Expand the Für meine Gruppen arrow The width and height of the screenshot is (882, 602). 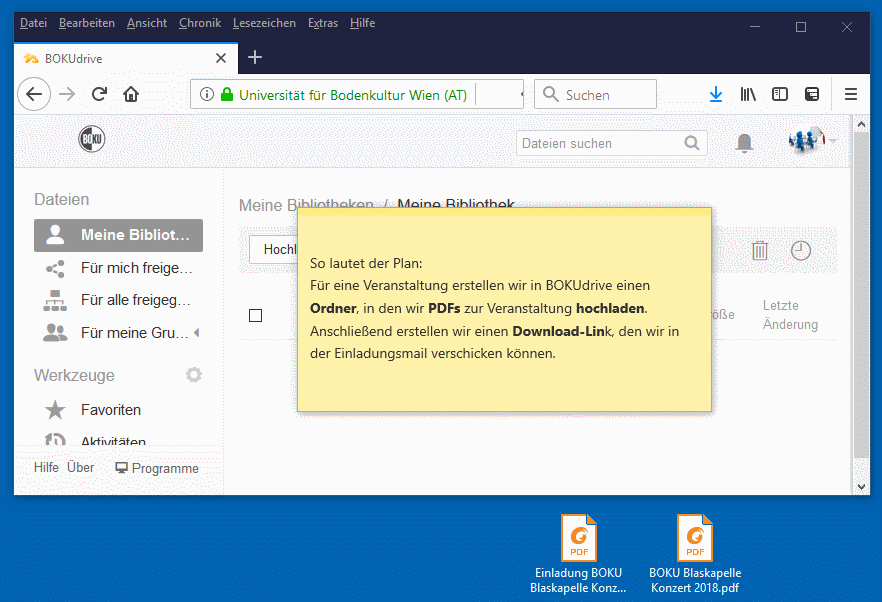coord(197,333)
